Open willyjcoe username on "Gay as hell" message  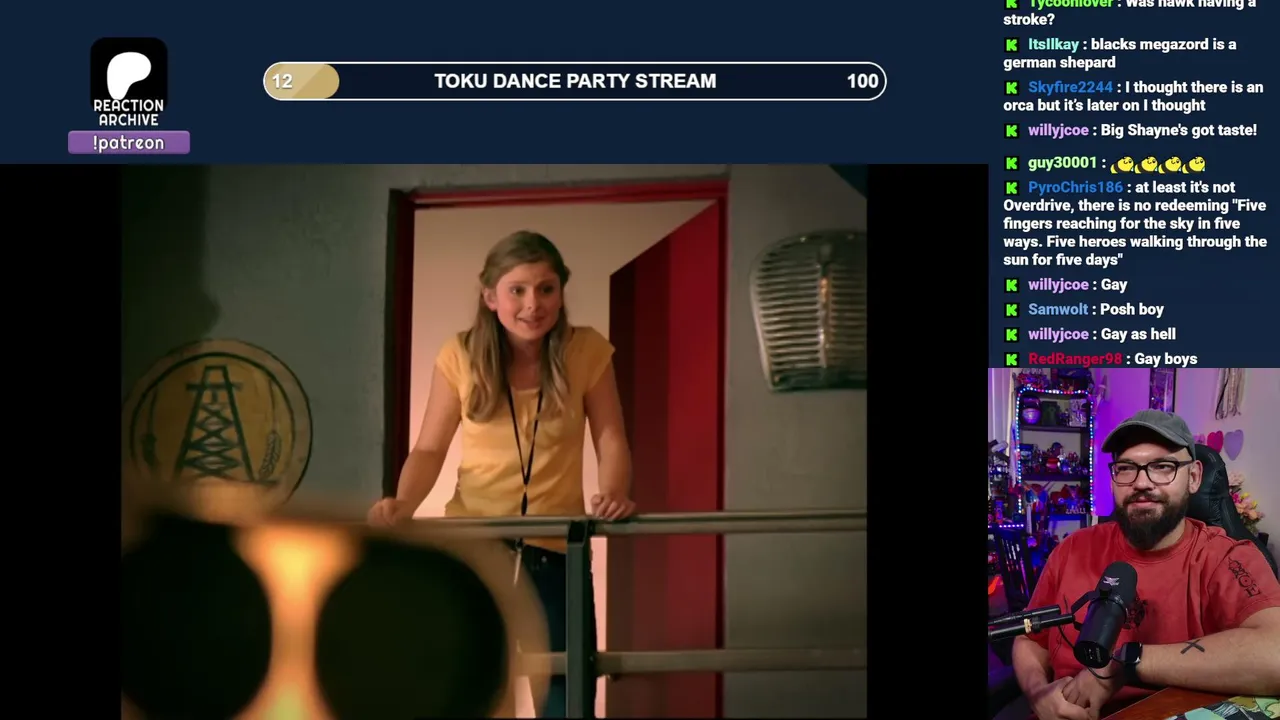1058,335
